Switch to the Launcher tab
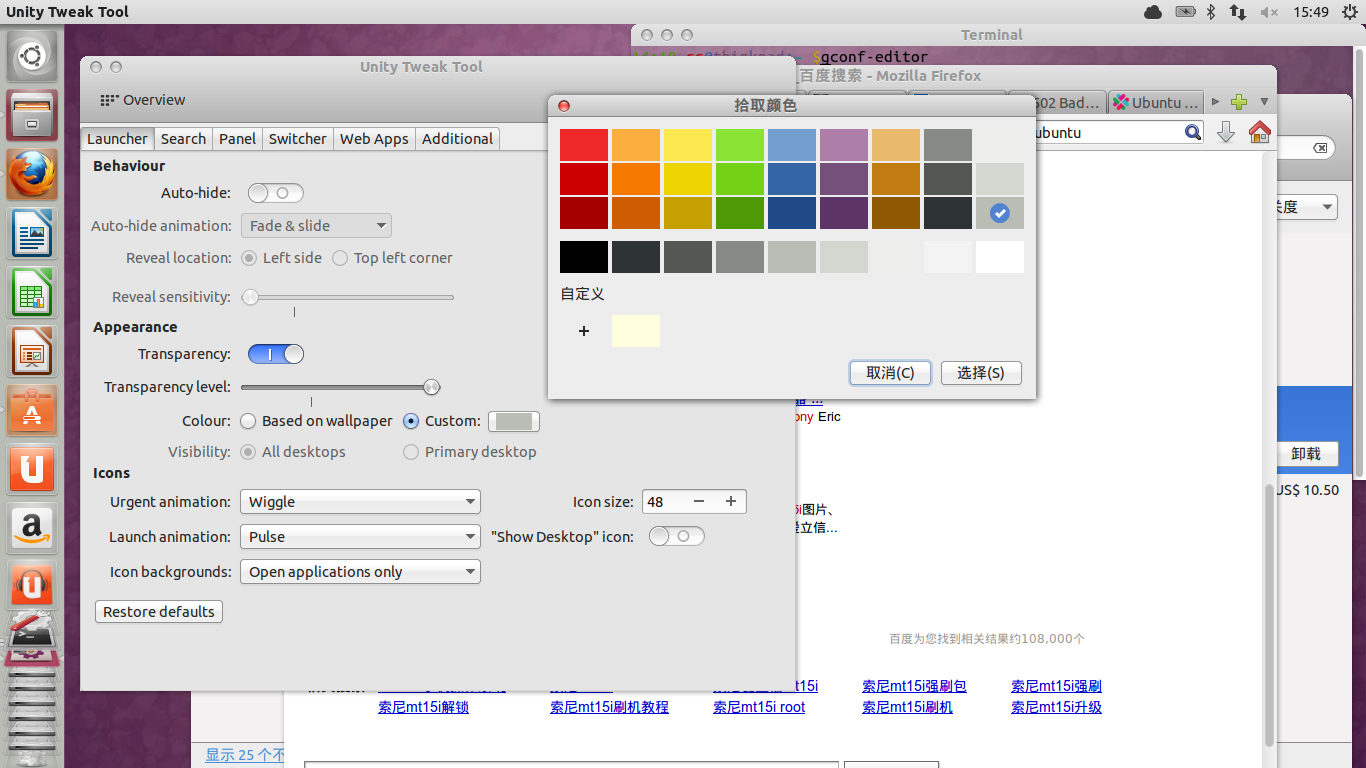 tap(117, 139)
